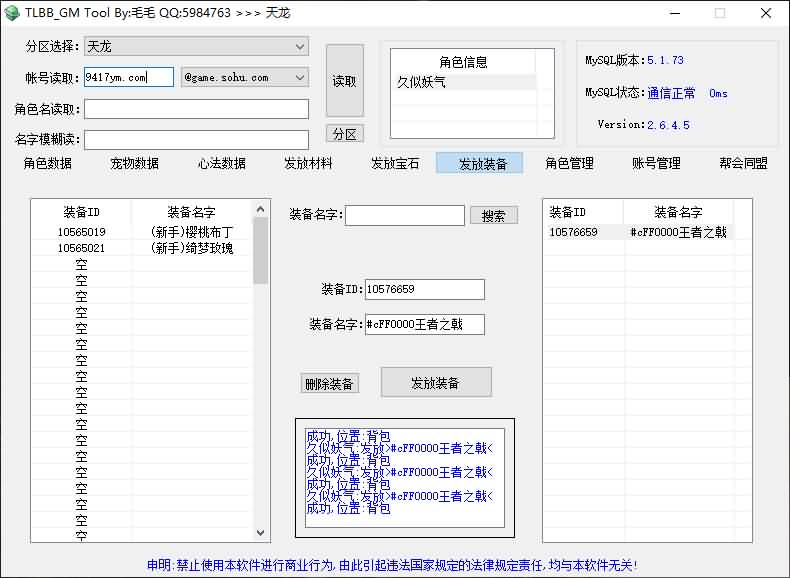Switch to the 发放材料 tab
Viewport: 790px width, 578px height.
[308, 163]
